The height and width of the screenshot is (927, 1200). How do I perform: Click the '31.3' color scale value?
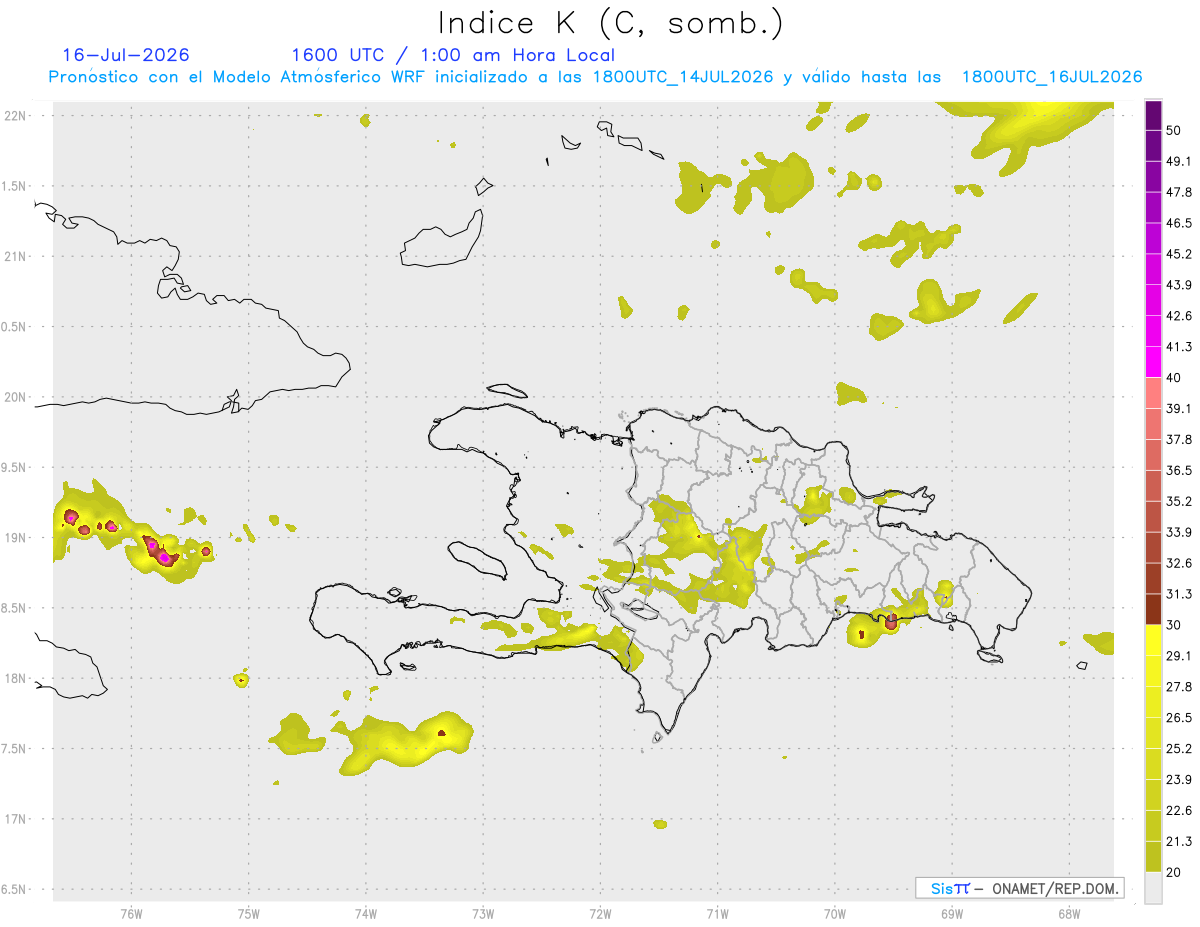1179,594
